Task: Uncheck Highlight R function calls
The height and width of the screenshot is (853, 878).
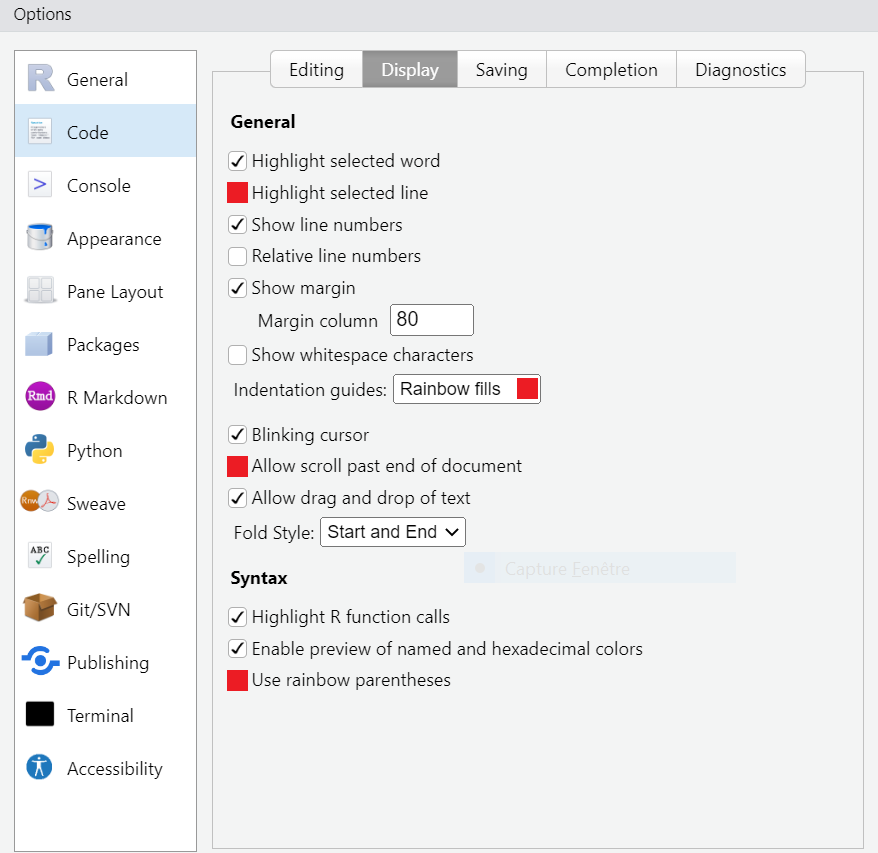Action: pos(238,617)
